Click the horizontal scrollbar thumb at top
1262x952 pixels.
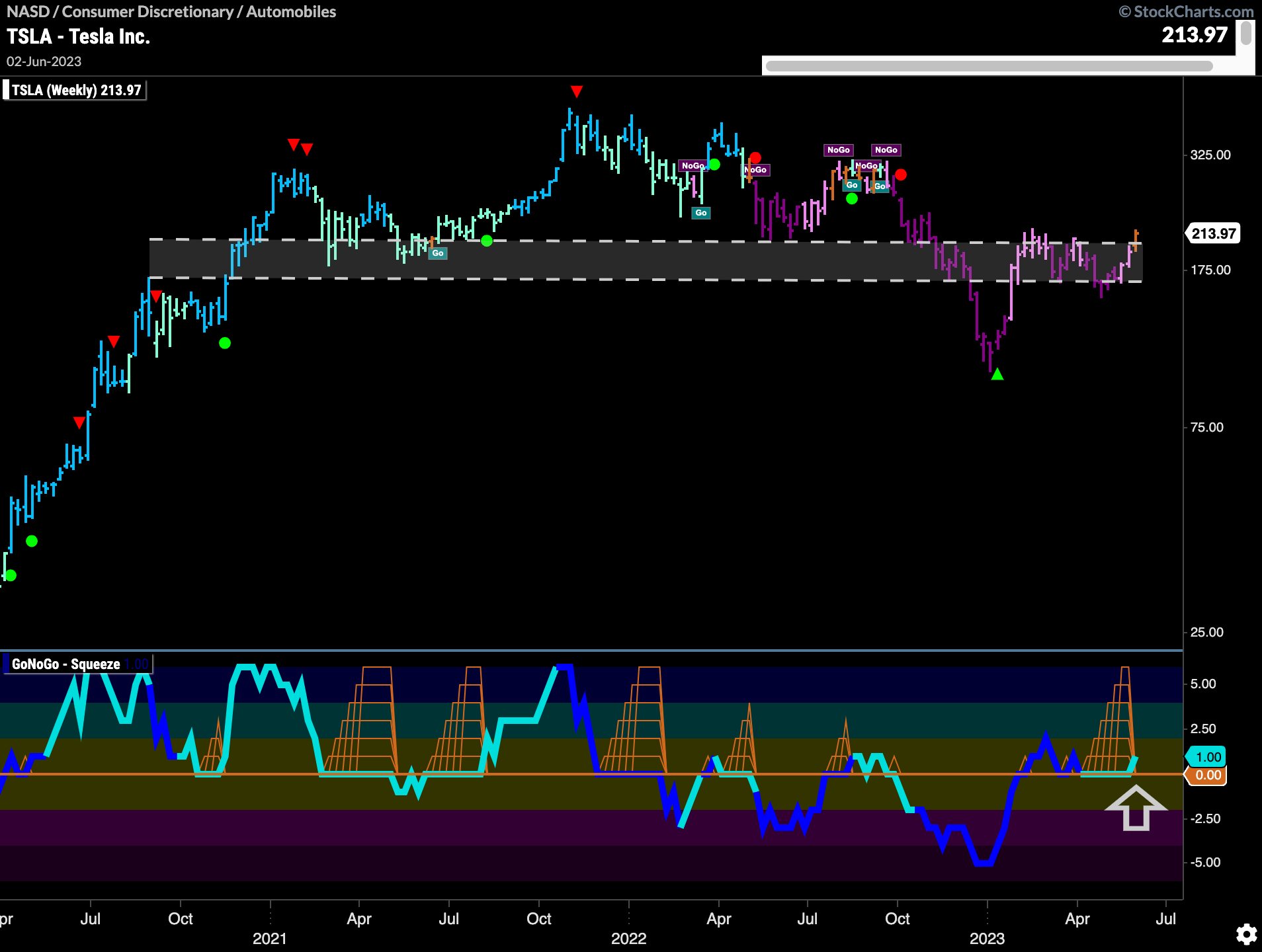click(x=989, y=65)
